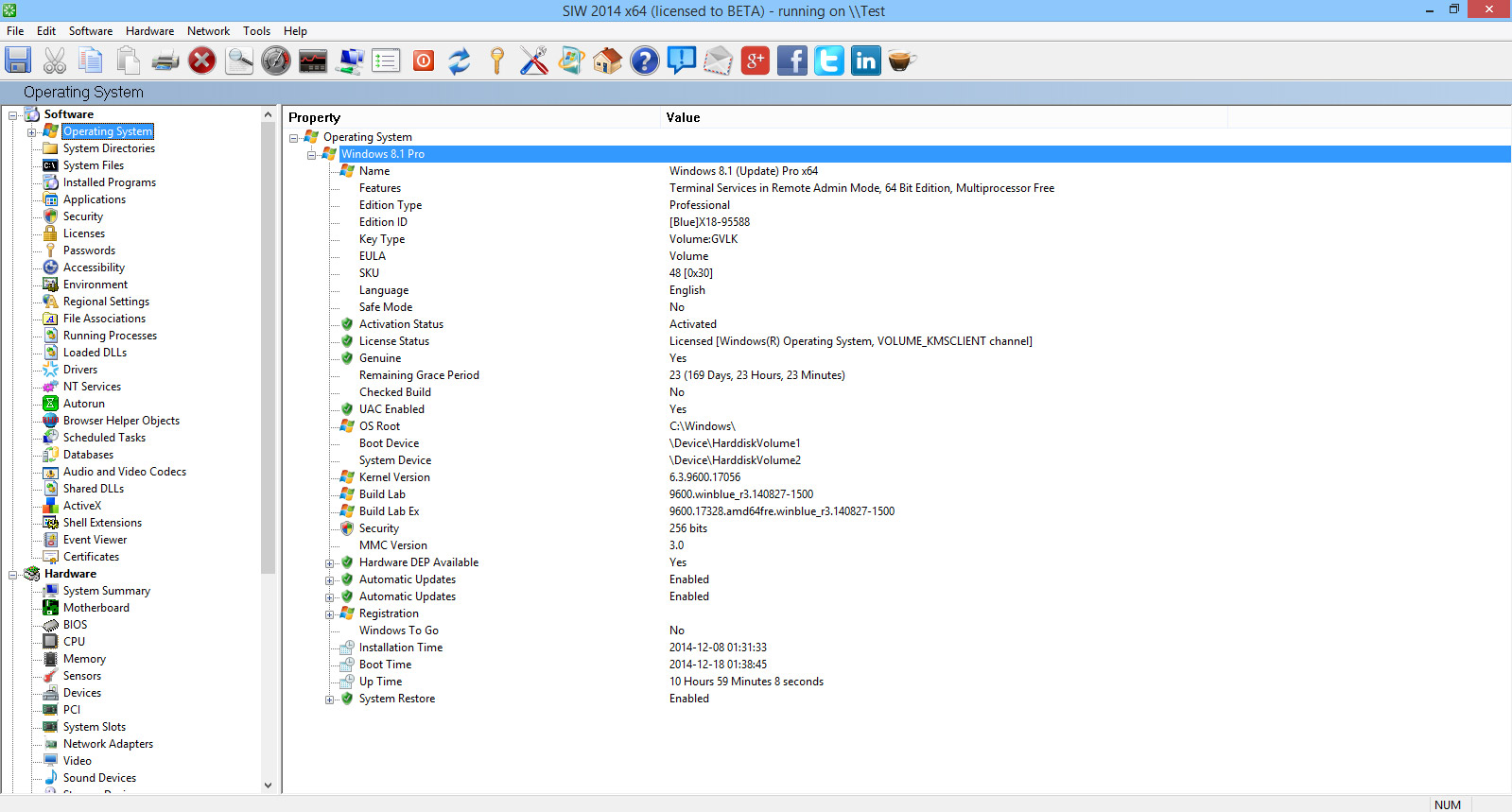Select Event Viewer in the tree
Viewport: 1512px width, 812px height.
(95, 540)
